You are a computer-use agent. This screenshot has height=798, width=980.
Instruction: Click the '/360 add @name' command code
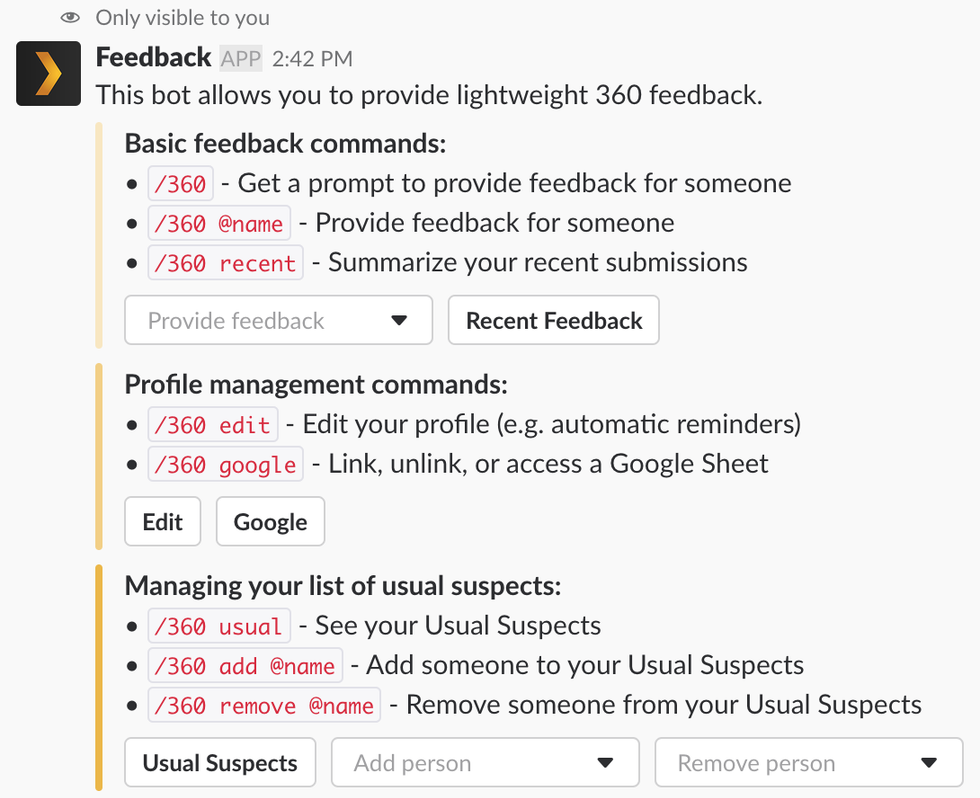coord(245,666)
